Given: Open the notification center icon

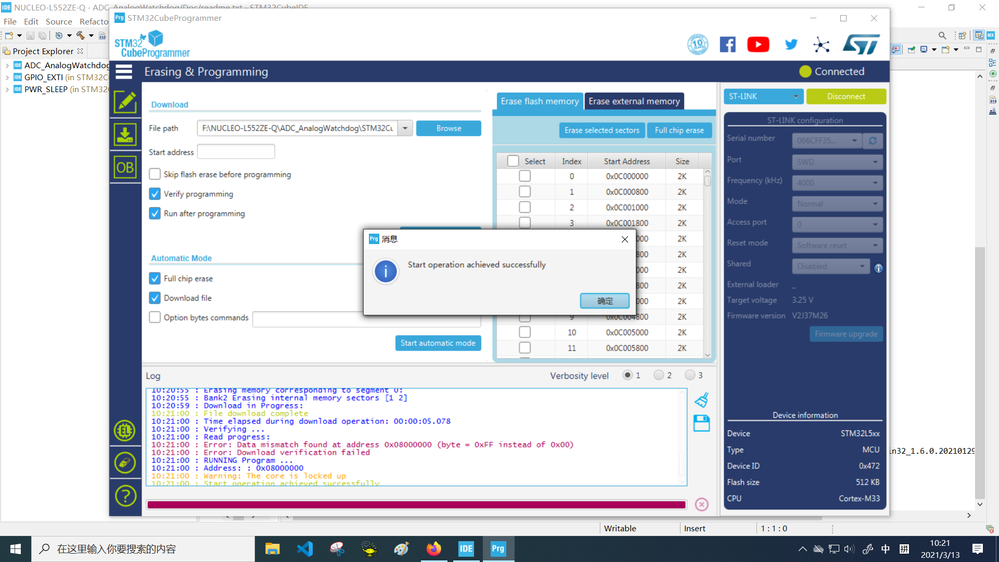Looking at the screenshot, I should point(978,549).
